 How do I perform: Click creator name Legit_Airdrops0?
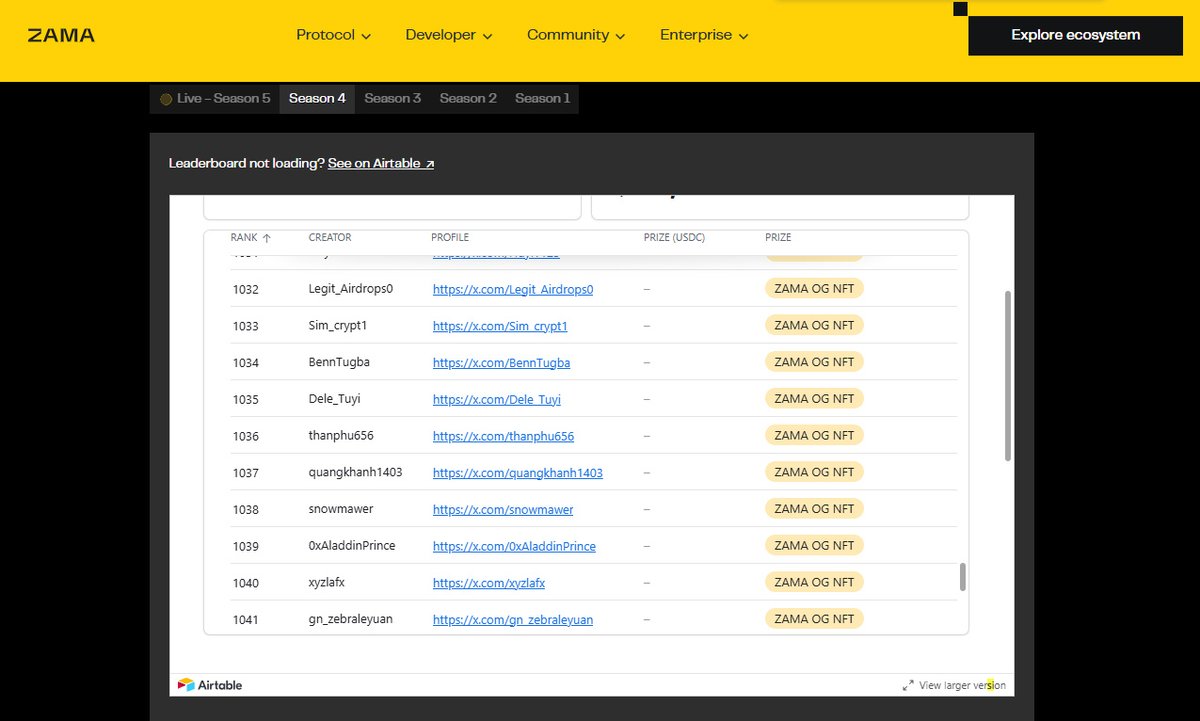[351, 289]
